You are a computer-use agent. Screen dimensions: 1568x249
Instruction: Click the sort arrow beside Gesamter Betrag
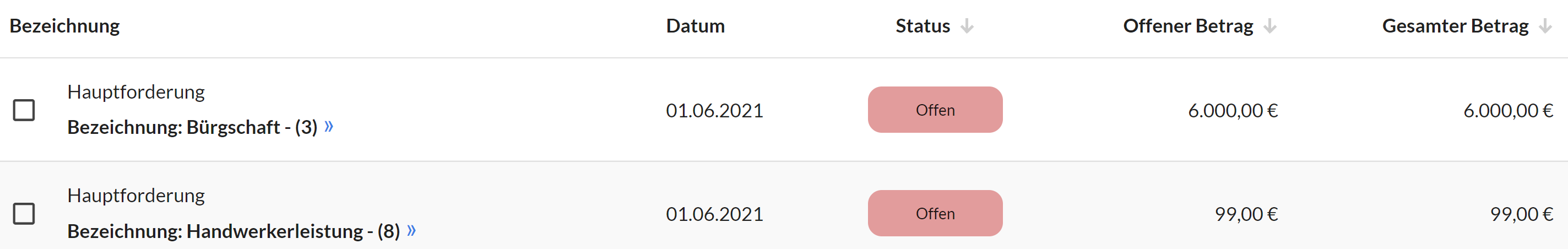[x=1545, y=26]
